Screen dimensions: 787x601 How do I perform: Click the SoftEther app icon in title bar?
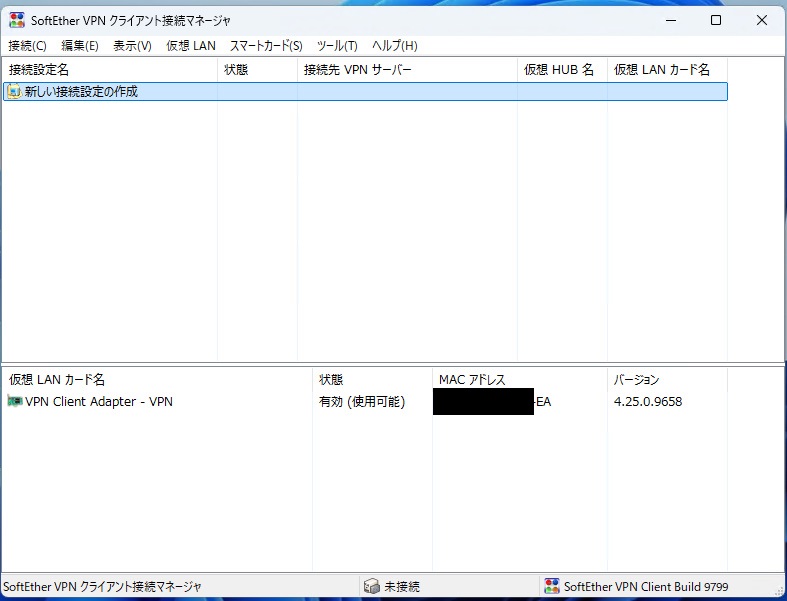(x=17, y=20)
